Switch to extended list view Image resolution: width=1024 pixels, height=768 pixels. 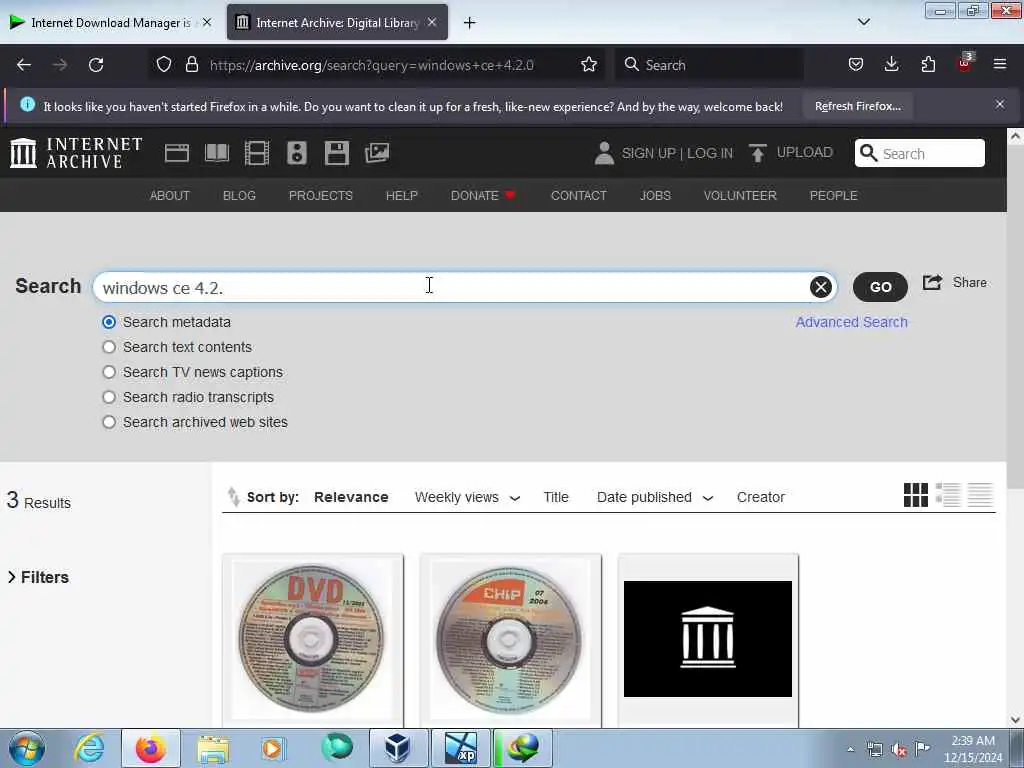[948, 495]
